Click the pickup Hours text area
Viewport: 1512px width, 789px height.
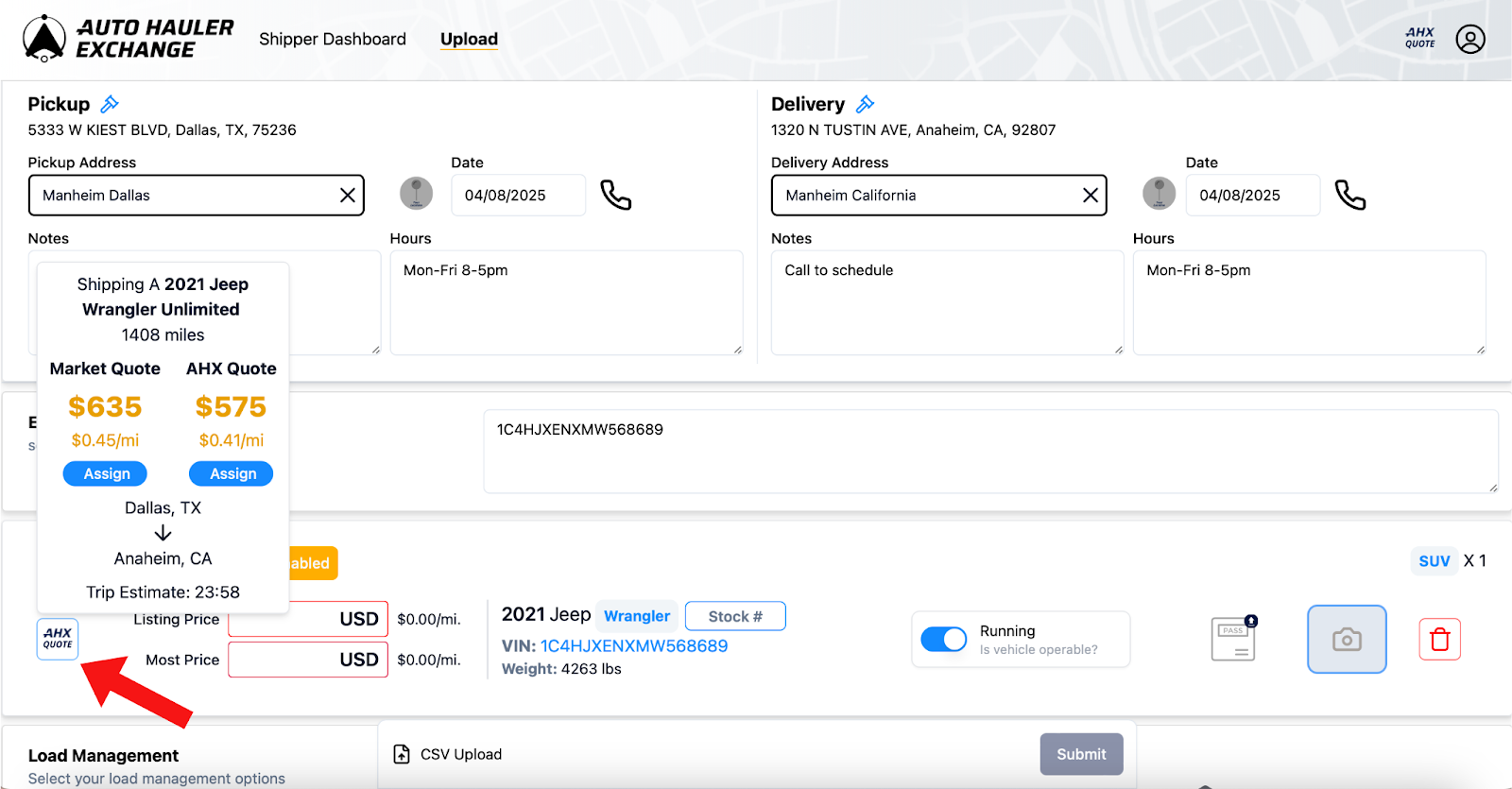coord(567,302)
